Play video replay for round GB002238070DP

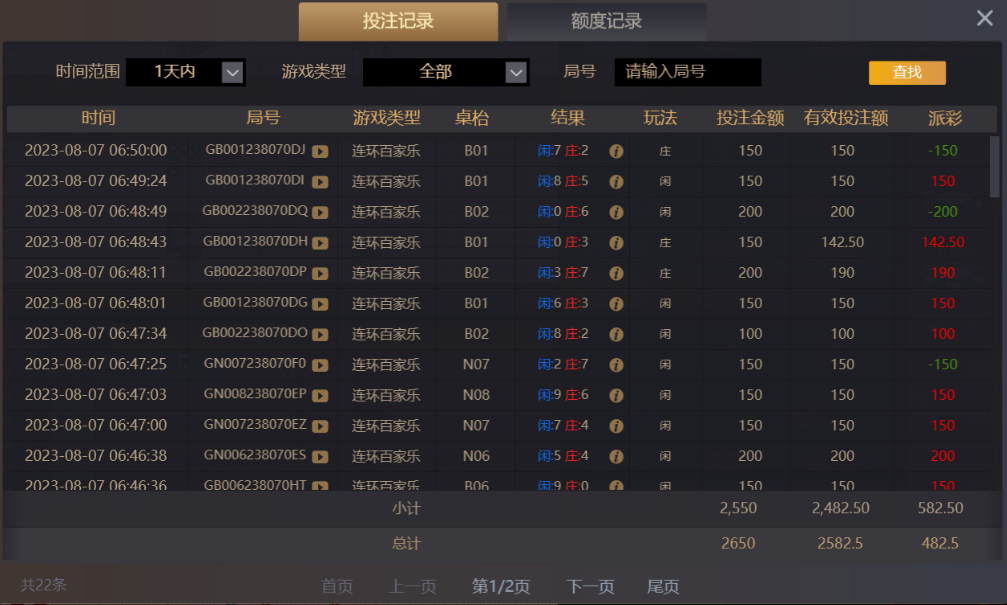click(320, 274)
